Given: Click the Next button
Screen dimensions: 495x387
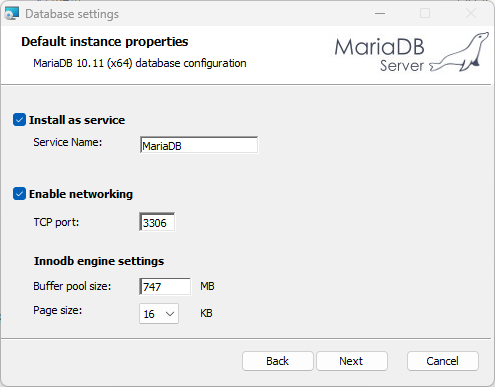Looking at the screenshot, I should [352, 361].
